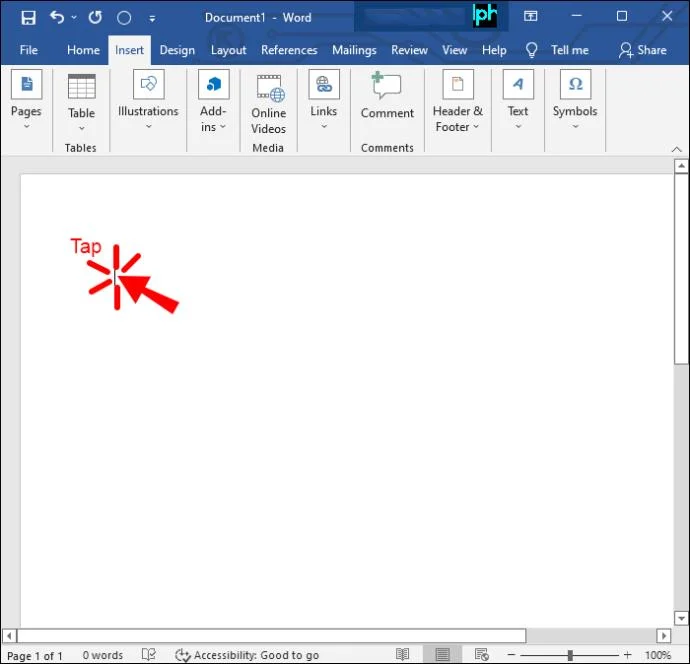
Task: Click Accessibility: Good to go status
Action: tap(247, 655)
